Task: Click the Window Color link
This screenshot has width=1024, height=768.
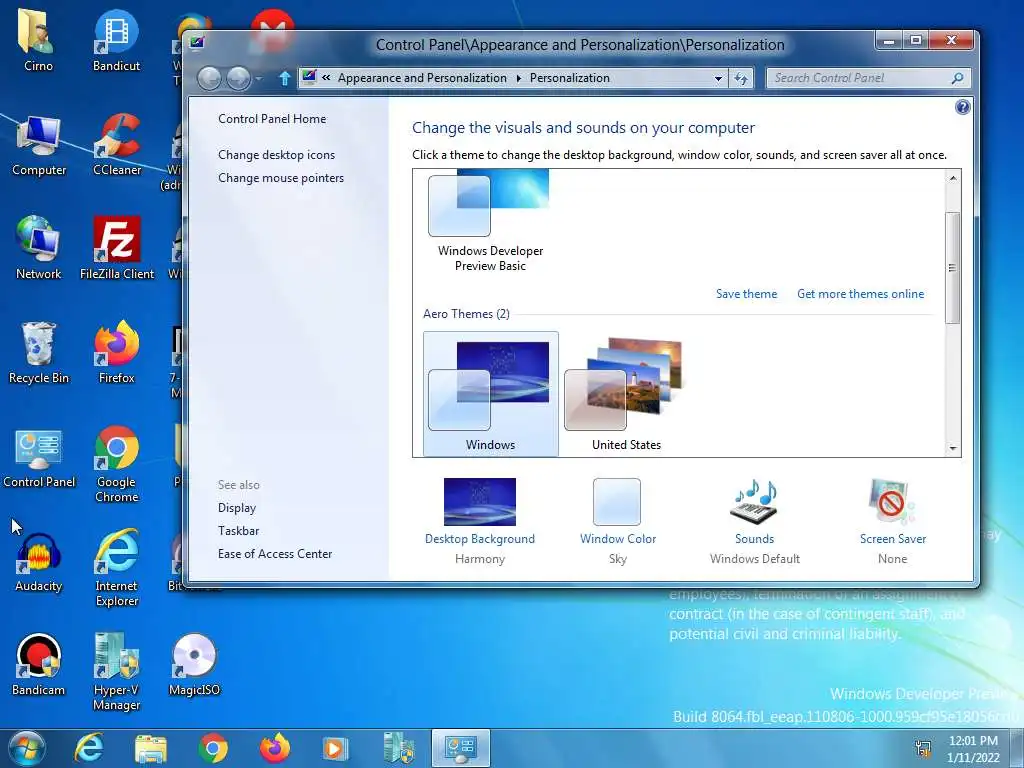Action: coord(618,539)
